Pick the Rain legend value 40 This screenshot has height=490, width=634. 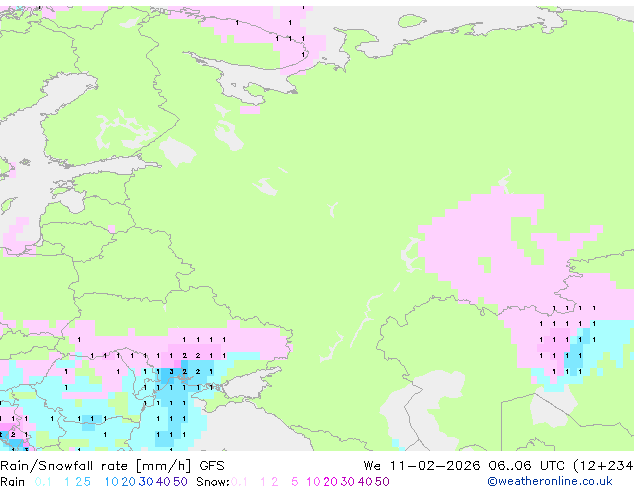tap(163, 482)
